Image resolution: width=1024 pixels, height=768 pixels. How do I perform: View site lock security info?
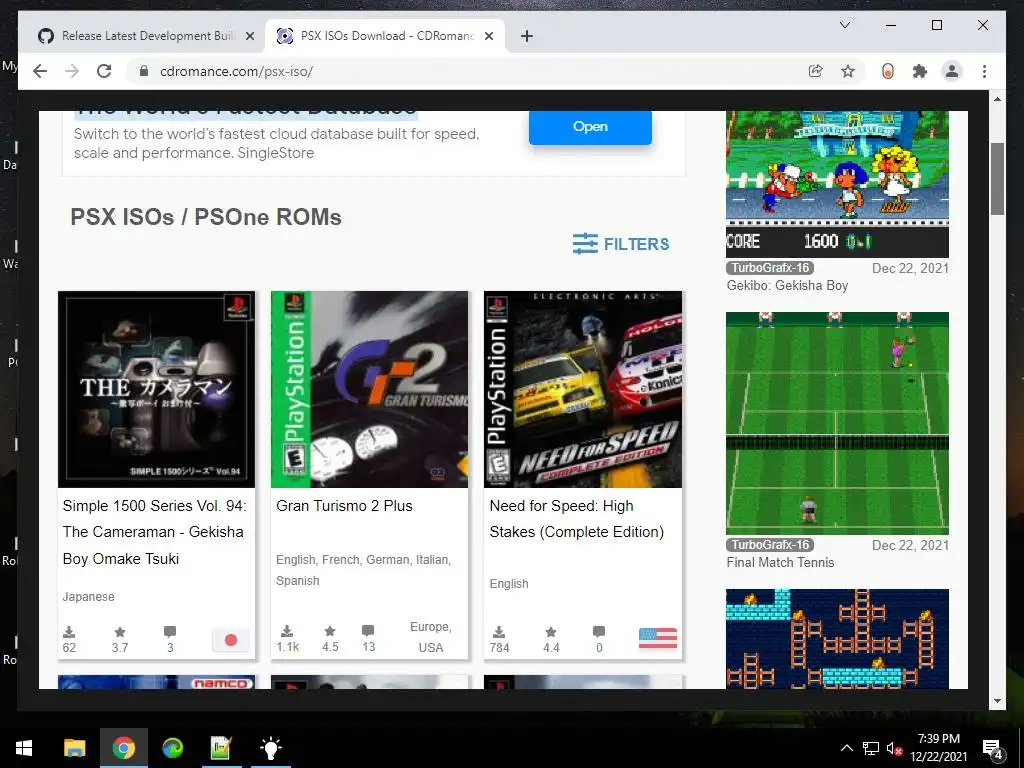[144, 71]
